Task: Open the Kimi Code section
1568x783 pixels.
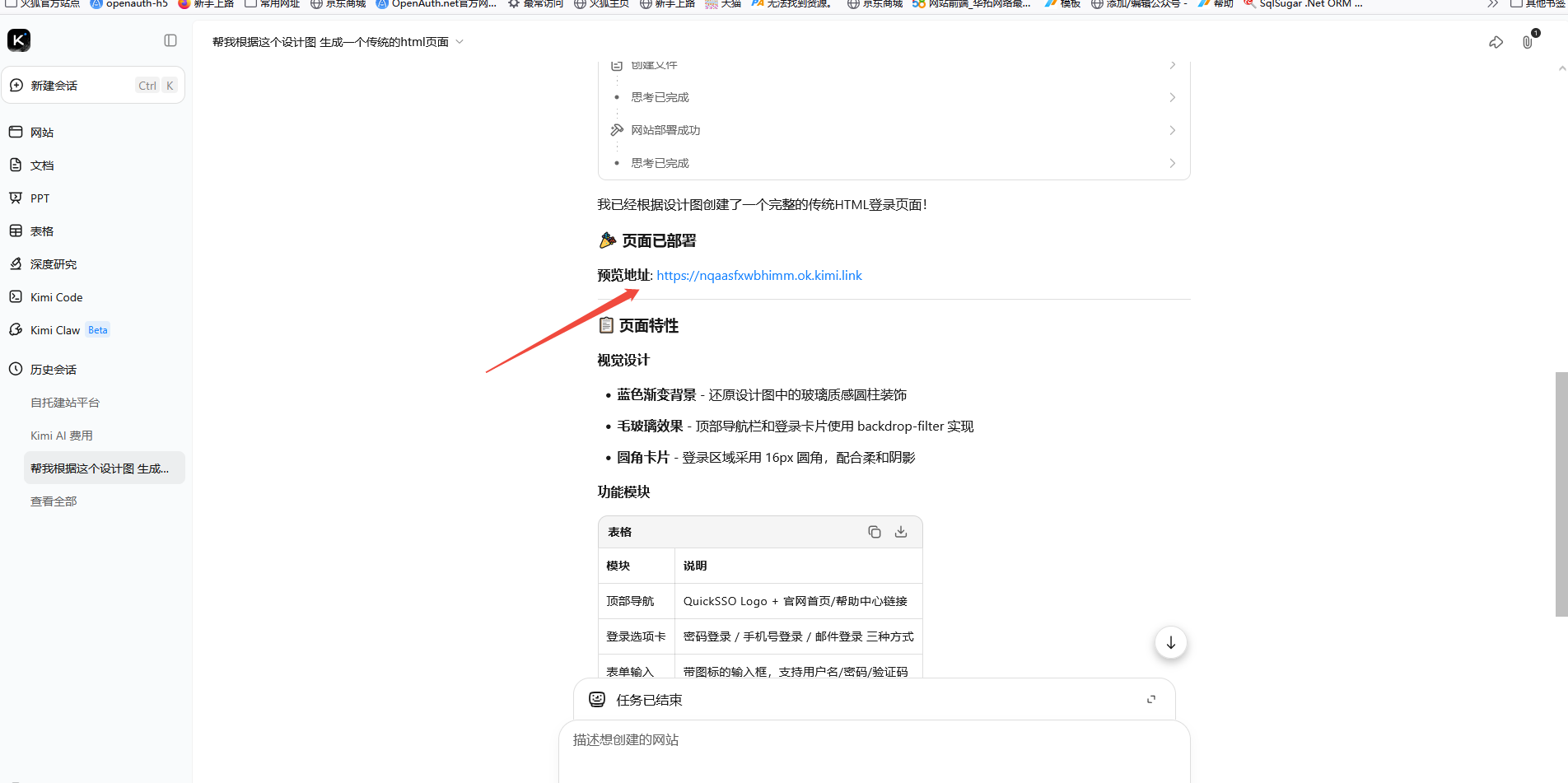Action: point(57,297)
